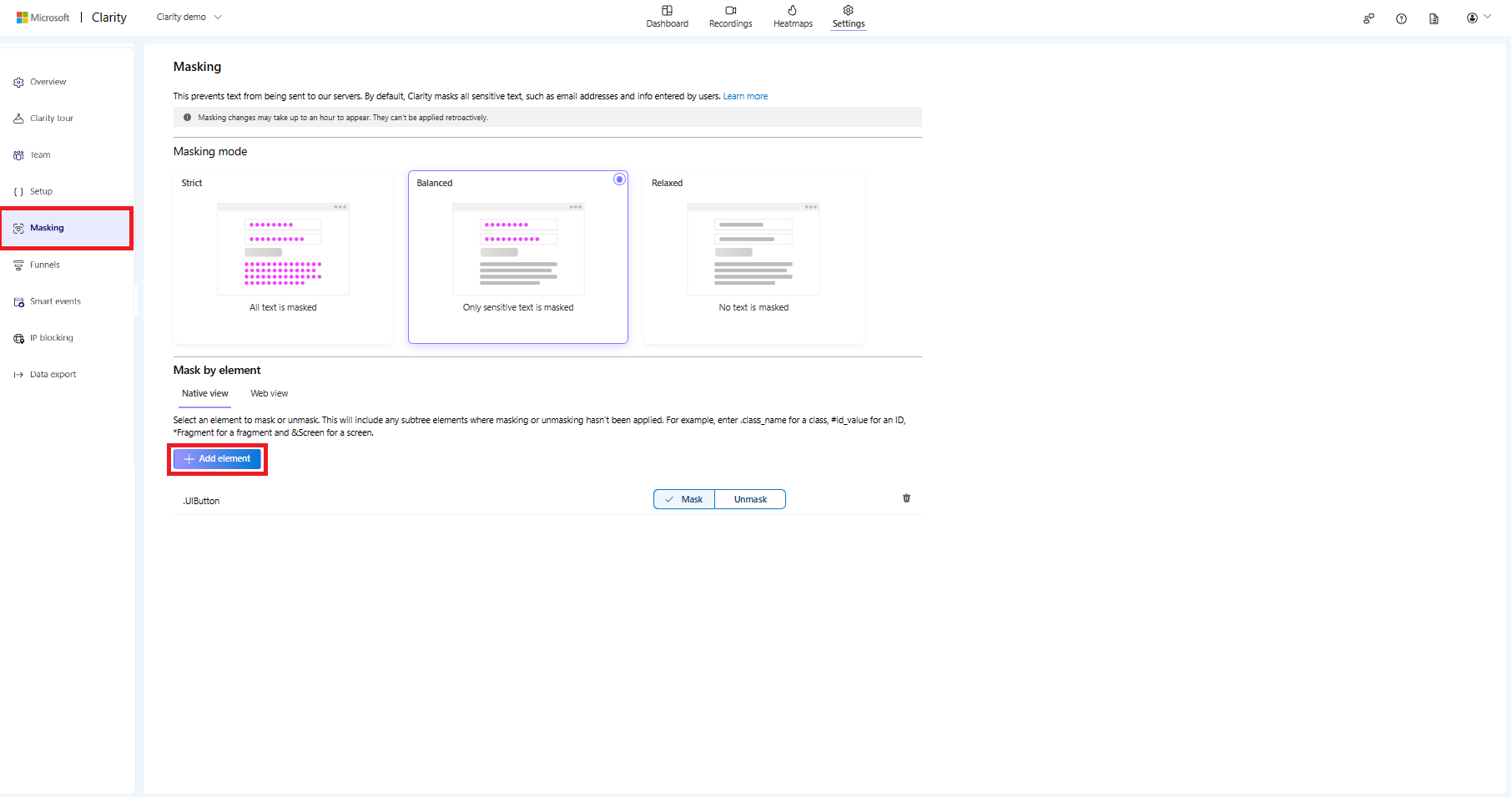Click 'Only sensitive text is masked' caption
1512x798 pixels.
tap(518, 308)
